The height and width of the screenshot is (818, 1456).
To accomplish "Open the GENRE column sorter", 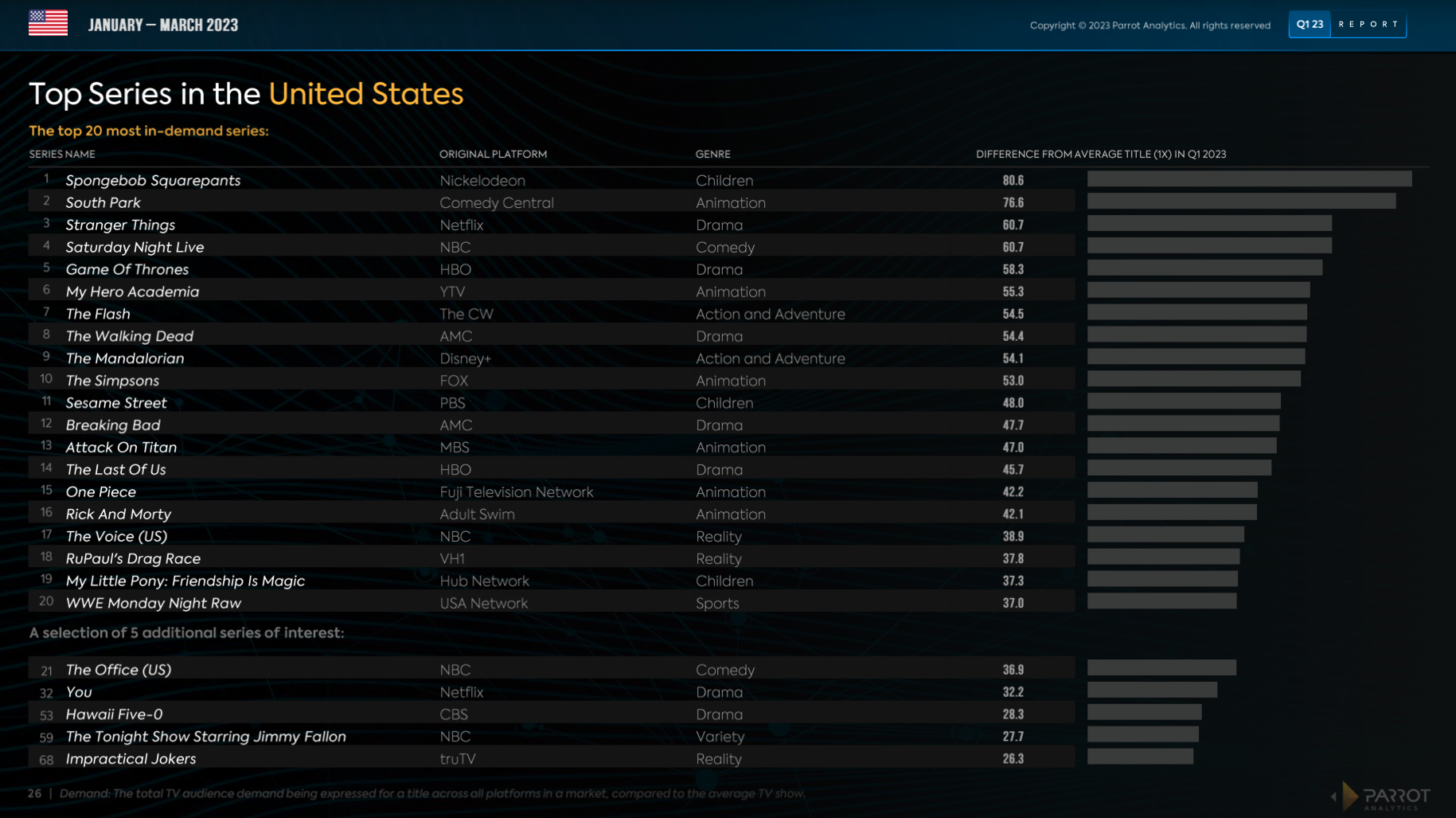I will click(712, 154).
